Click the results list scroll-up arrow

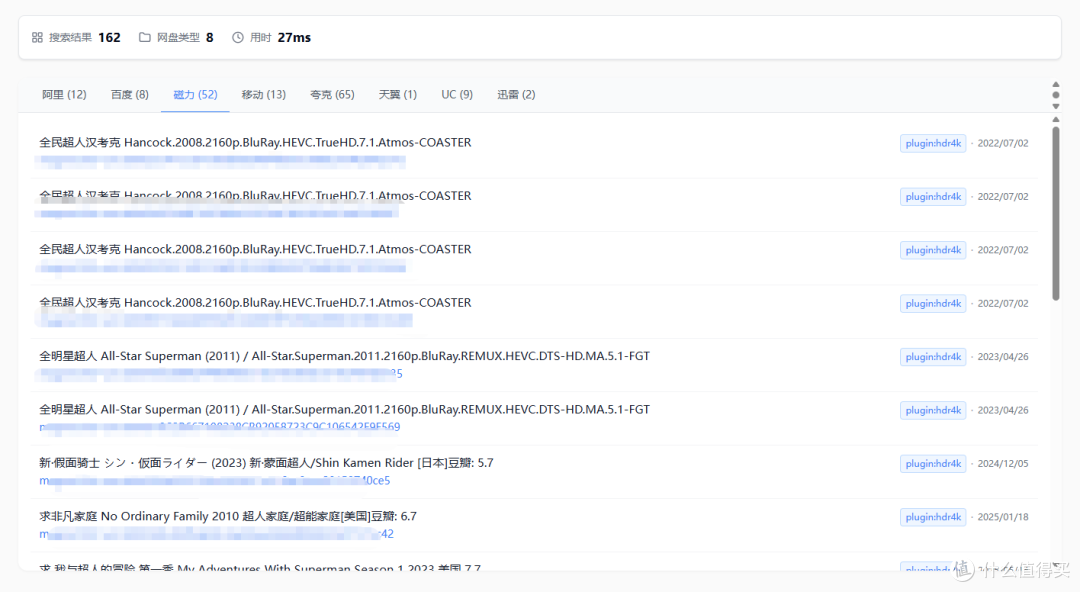1056,120
